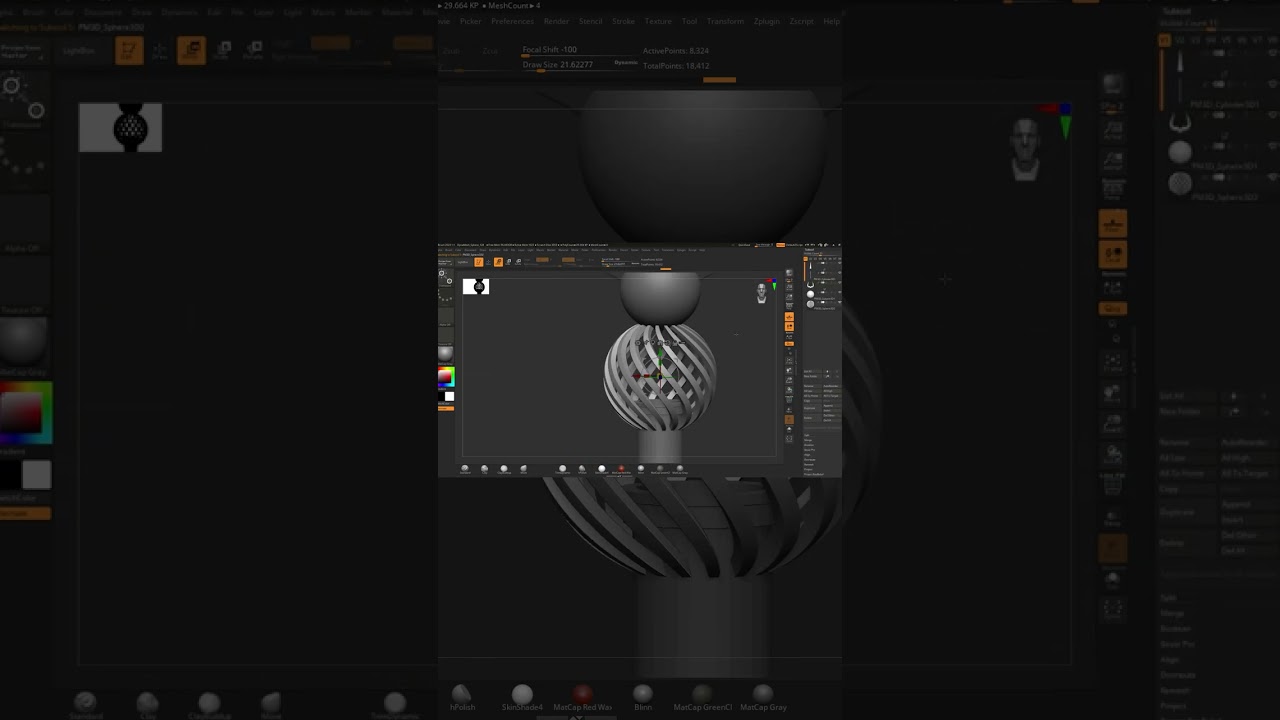Click Append in dimmed Subtool panel

coord(1236,505)
